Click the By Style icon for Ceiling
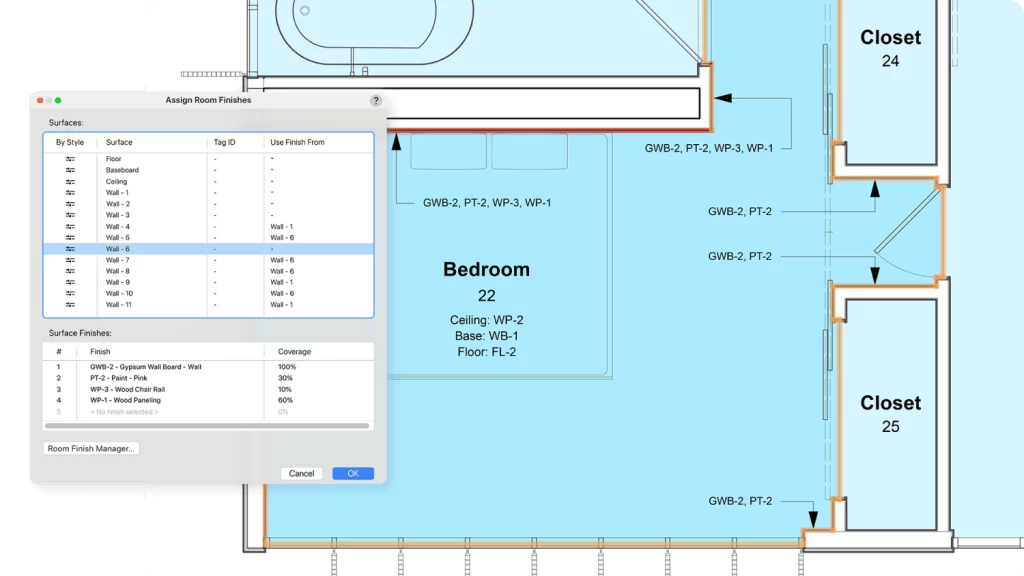 71,182
